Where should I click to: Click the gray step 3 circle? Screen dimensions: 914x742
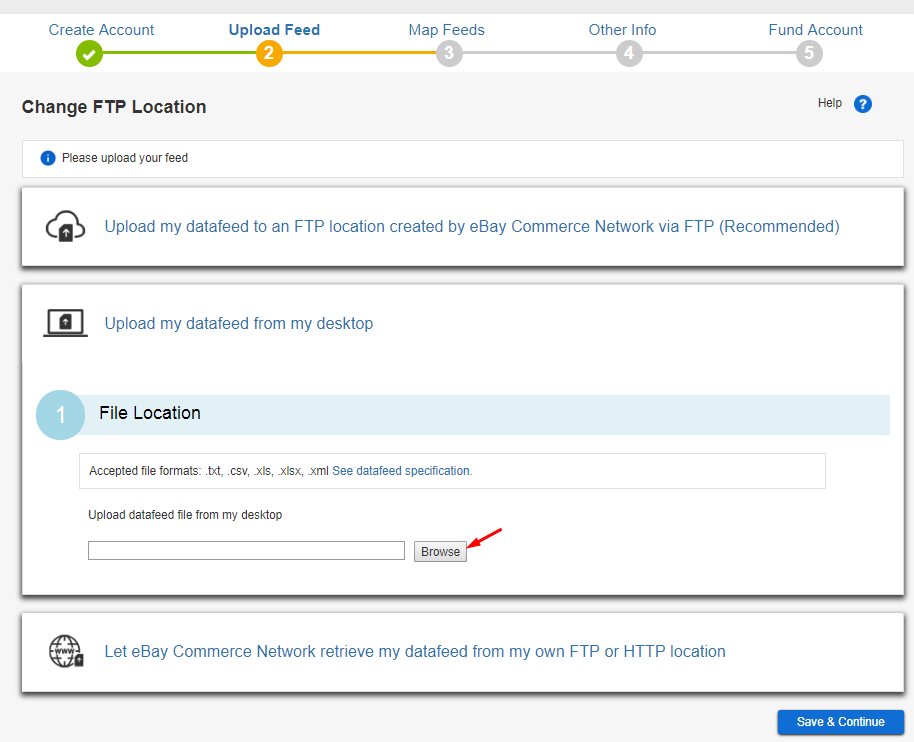[449, 54]
